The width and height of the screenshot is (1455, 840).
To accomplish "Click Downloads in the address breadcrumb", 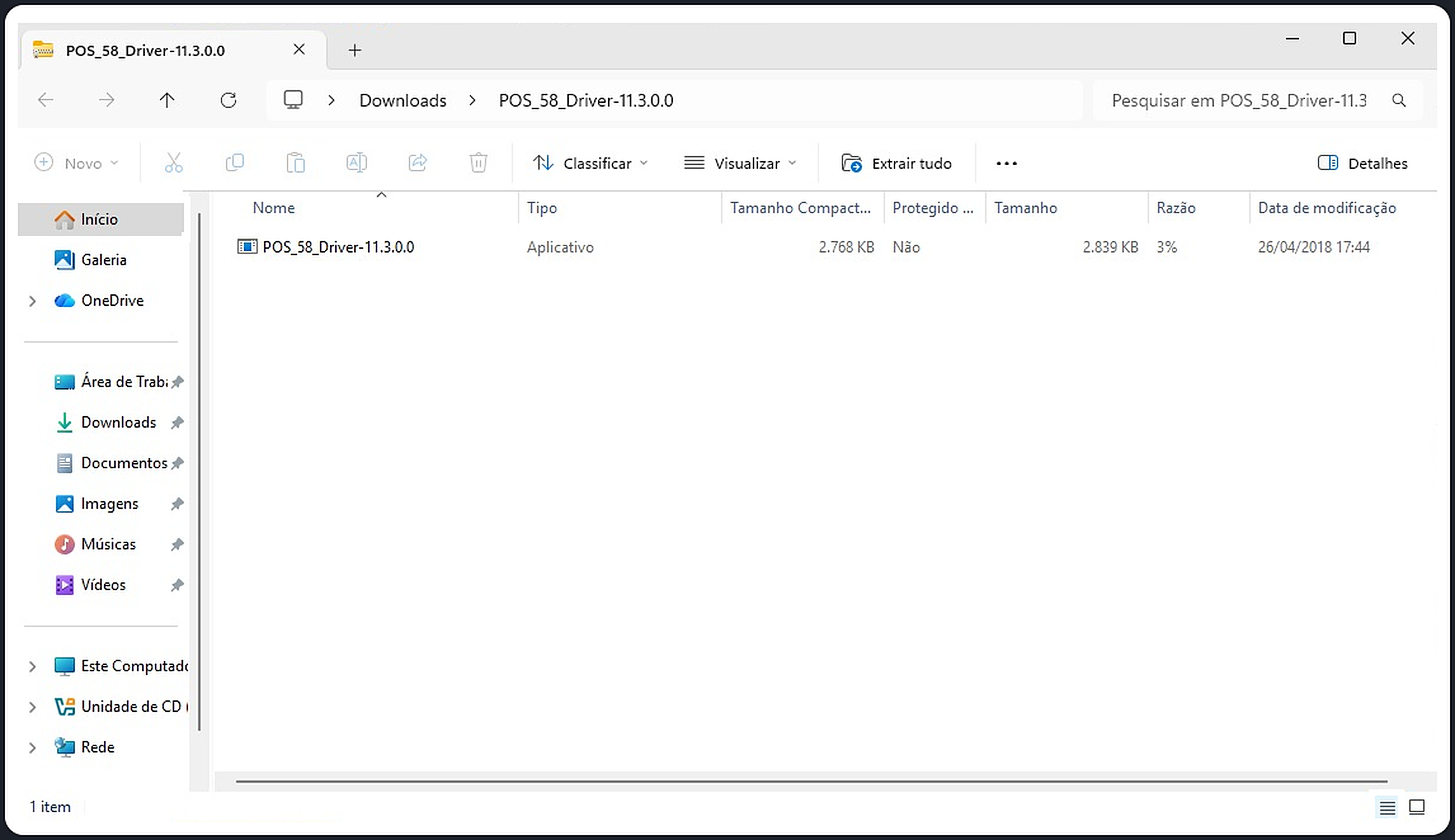I will click(402, 100).
